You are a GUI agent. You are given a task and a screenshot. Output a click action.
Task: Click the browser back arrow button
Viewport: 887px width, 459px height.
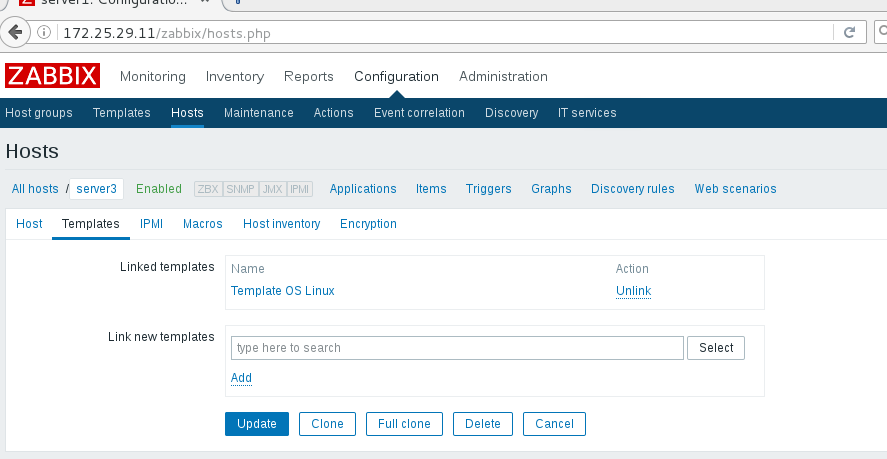[x=15, y=32]
